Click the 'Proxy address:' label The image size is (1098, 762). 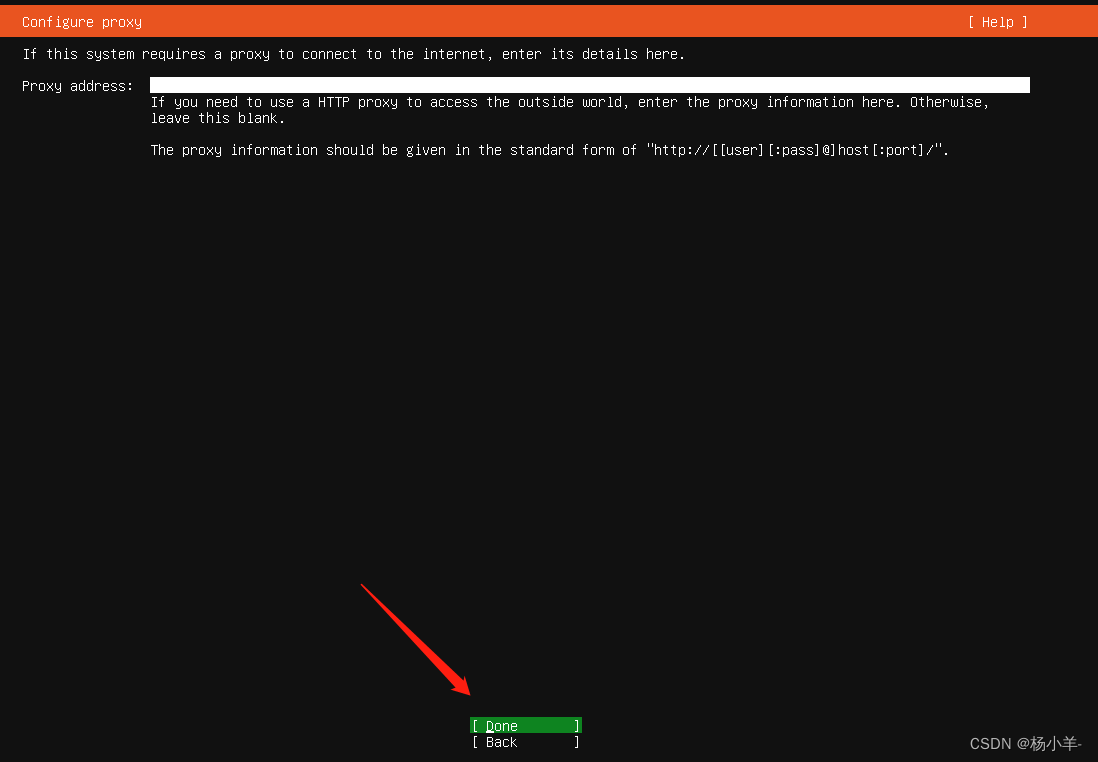(78, 86)
